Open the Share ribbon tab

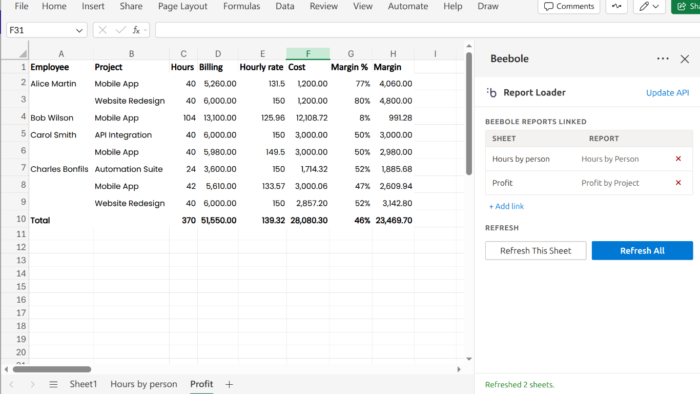(131, 6)
